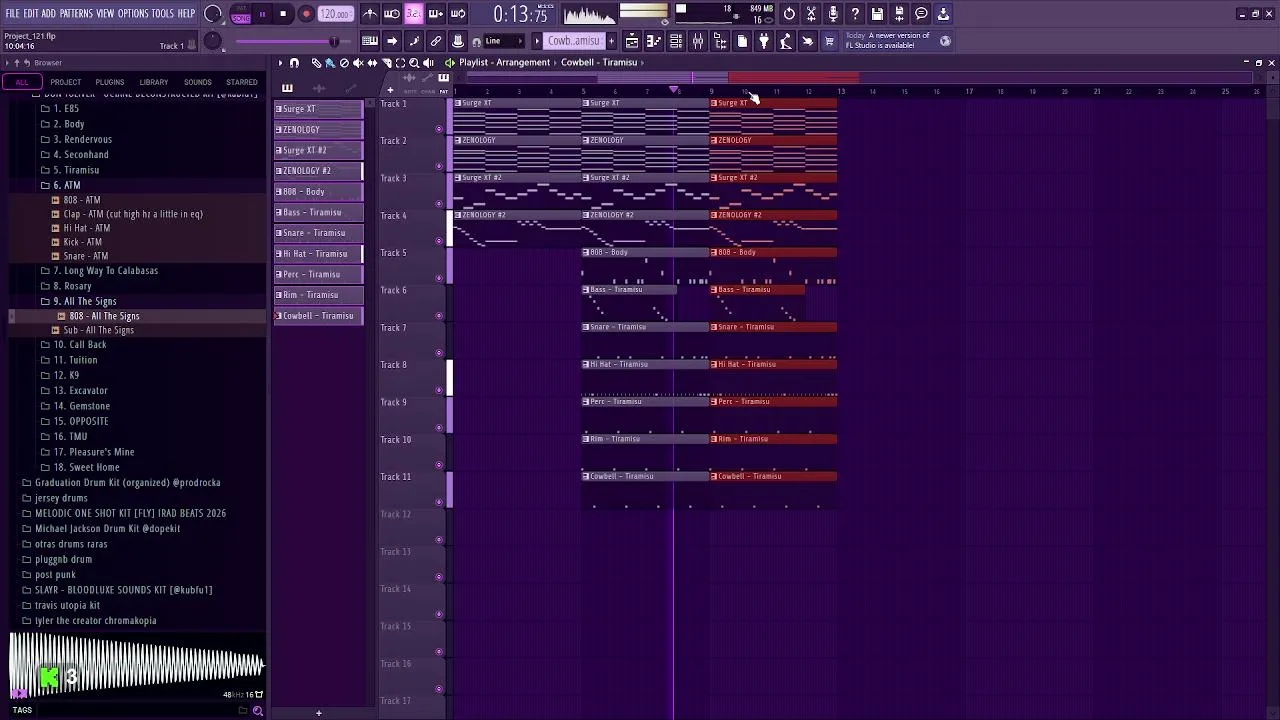1280x720 pixels.
Task: Open the audio editor scissors icon
Action: pos(811,14)
